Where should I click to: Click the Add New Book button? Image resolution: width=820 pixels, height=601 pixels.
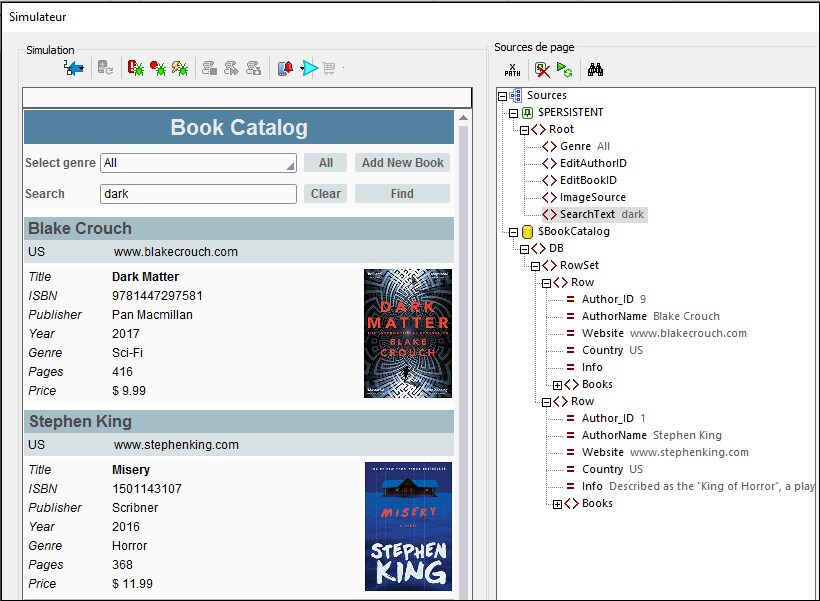click(x=402, y=163)
